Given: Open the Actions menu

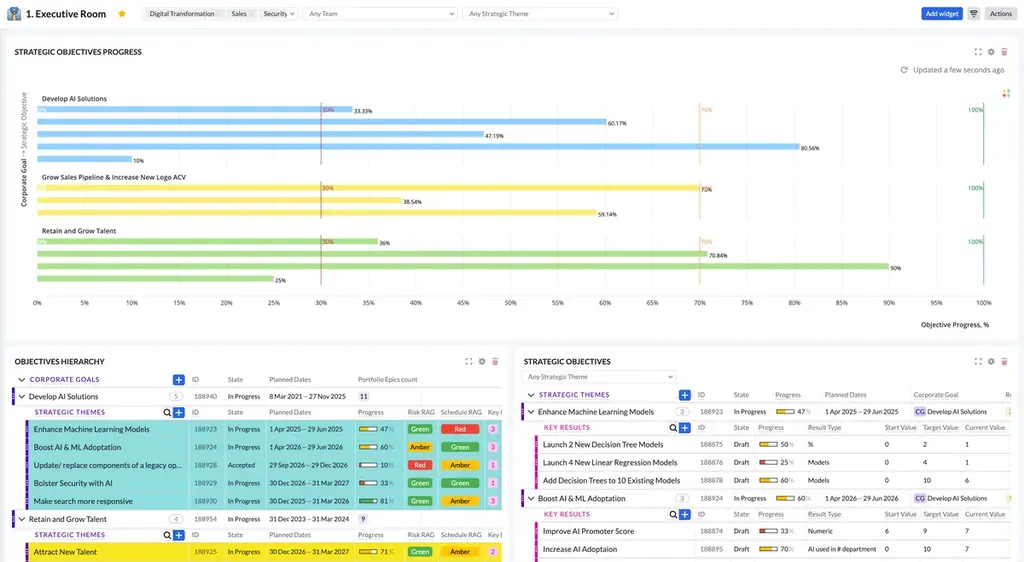Looking at the screenshot, I should (x=1000, y=14).
